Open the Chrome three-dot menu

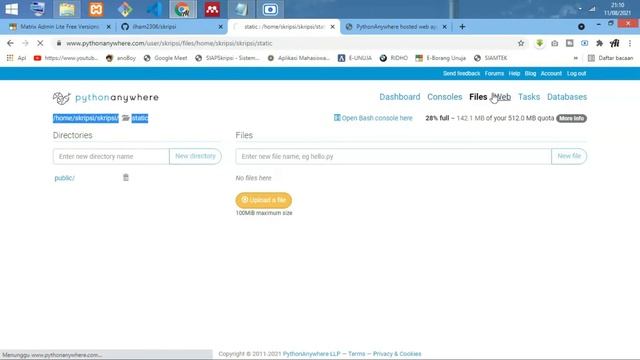coord(630,43)
